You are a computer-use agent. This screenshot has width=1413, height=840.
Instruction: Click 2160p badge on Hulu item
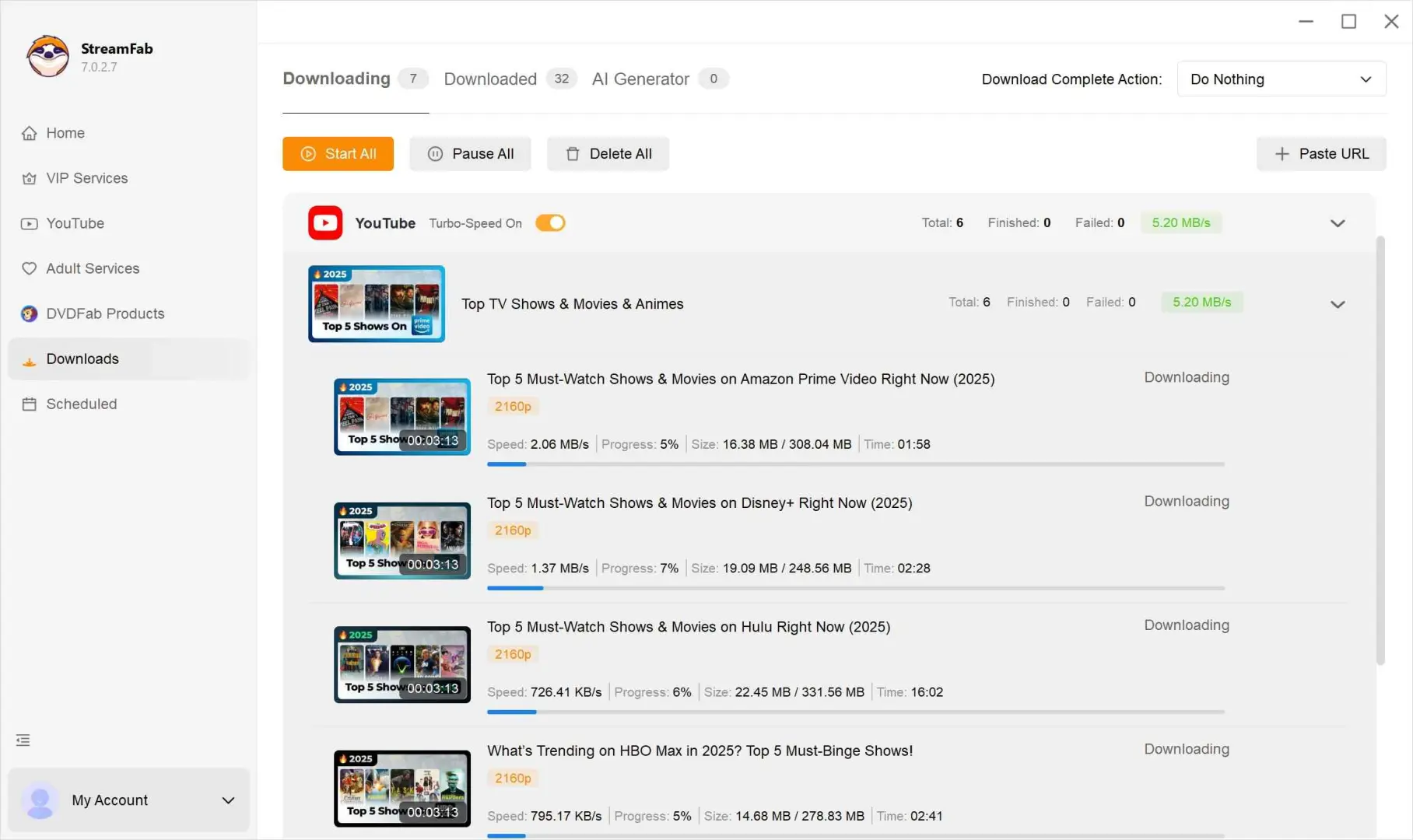pyautogui.click(x=513, y=654)
